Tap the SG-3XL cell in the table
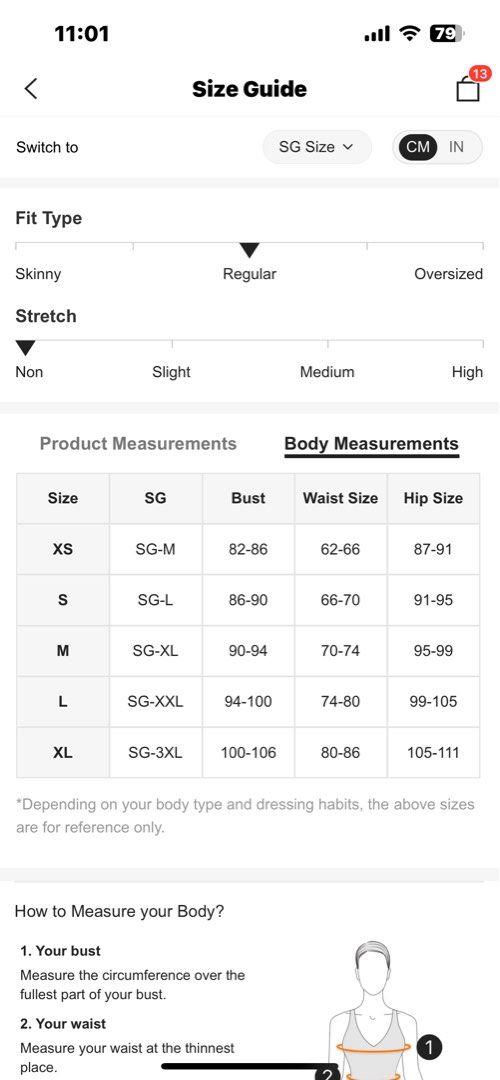The height and width of the screenshot is (1080, 500). (156, 753)
